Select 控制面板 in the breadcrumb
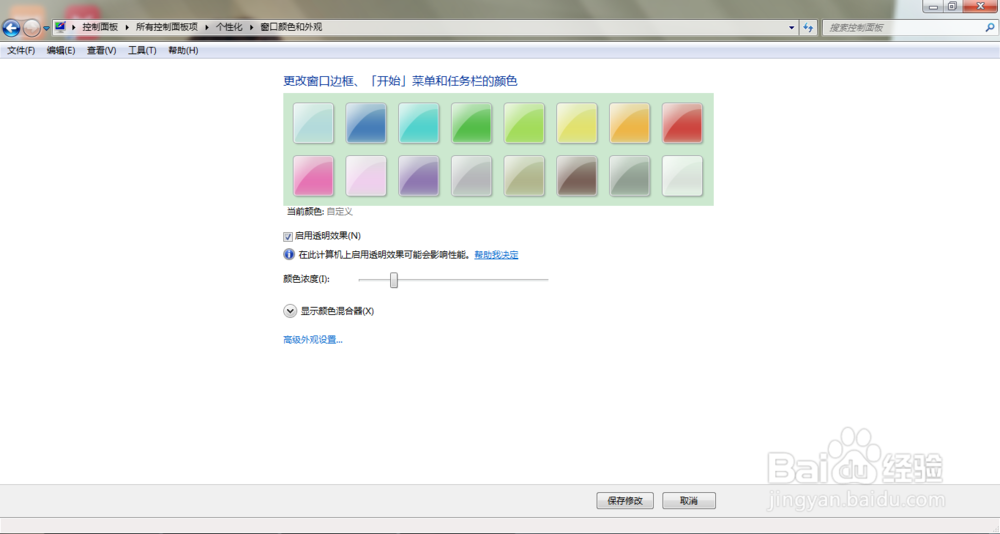The height and width of the screenshot is (534, 1000). tap(100, 27)
